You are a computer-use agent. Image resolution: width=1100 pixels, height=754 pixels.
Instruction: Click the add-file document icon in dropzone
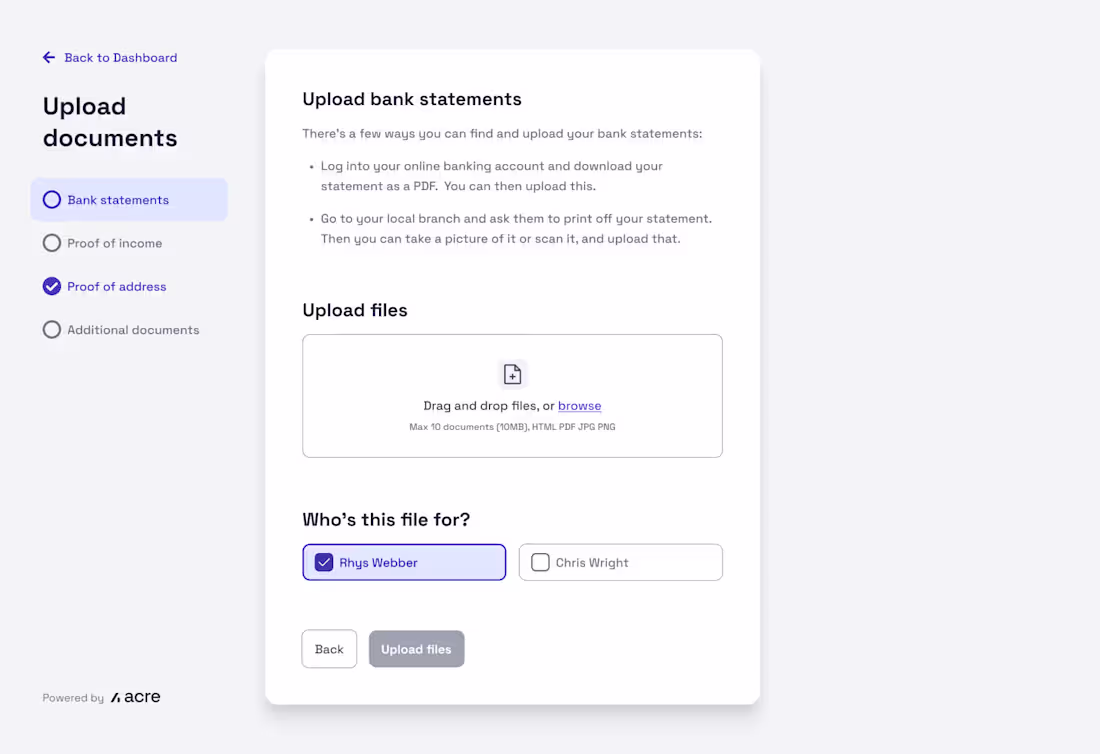[512, 374]
